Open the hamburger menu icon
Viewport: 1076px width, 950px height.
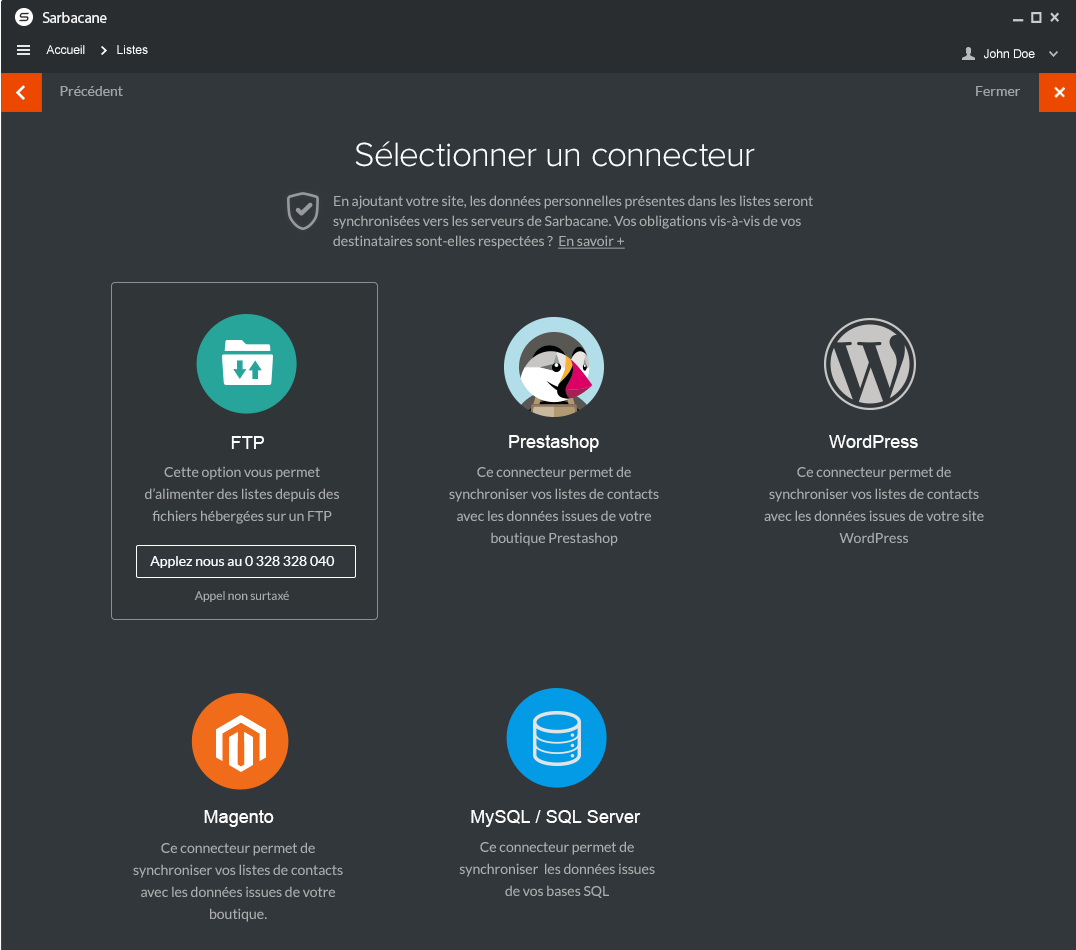pos(23,50)
